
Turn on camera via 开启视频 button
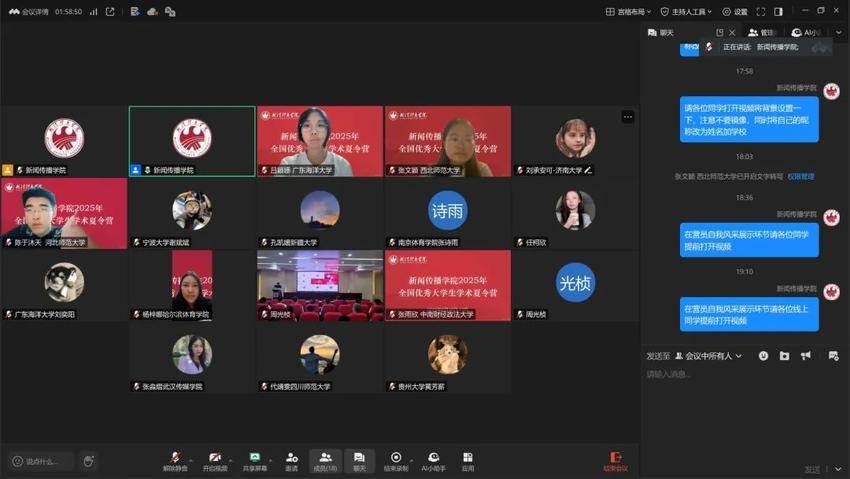tap(215, 461)
